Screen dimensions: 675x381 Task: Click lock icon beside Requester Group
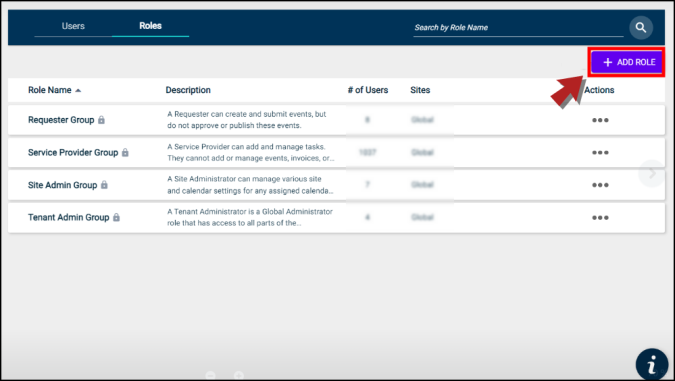(x=101, y=120)
